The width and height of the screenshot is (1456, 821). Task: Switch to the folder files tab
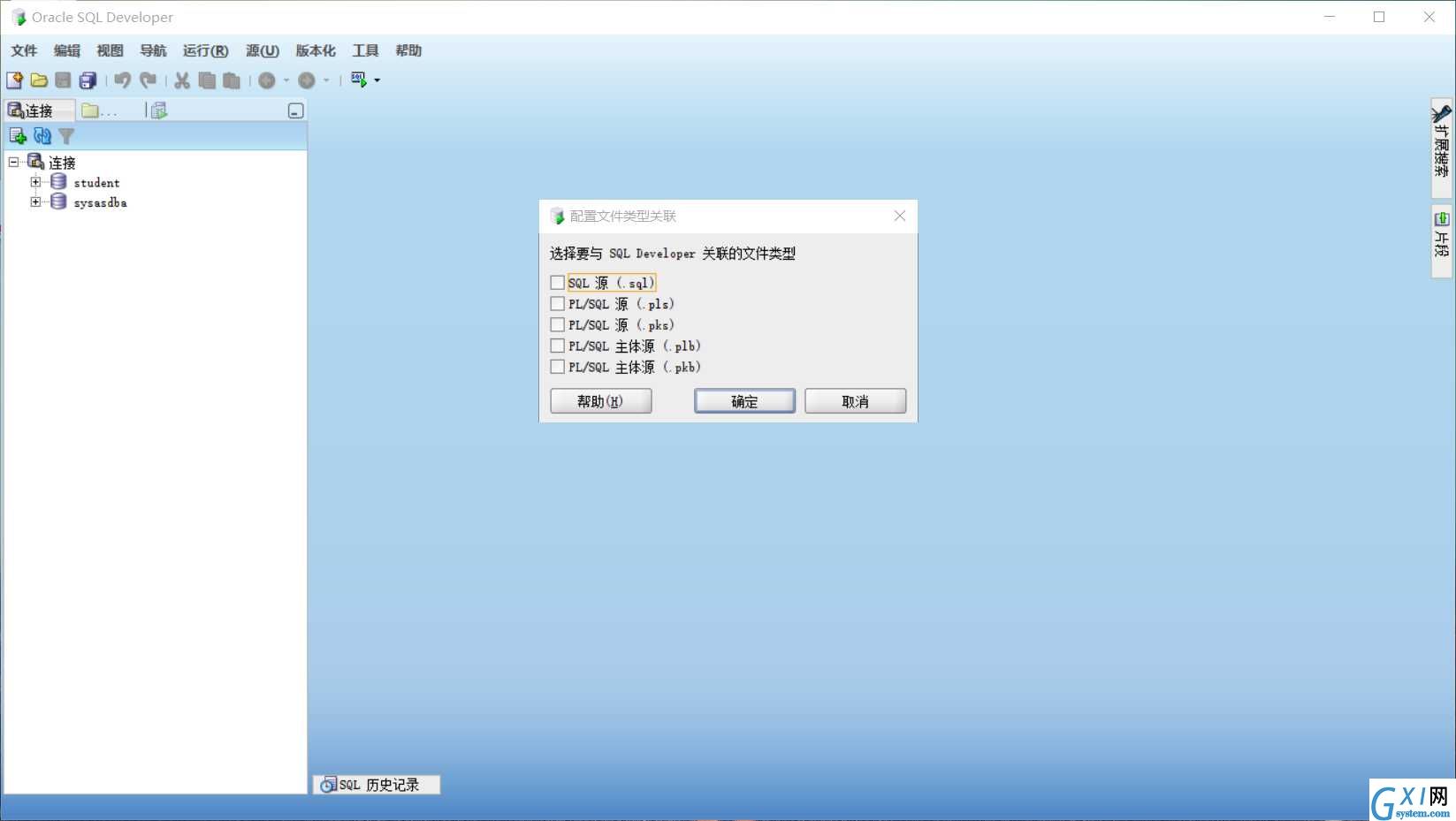pyautogui.click(x=99, y=110)
